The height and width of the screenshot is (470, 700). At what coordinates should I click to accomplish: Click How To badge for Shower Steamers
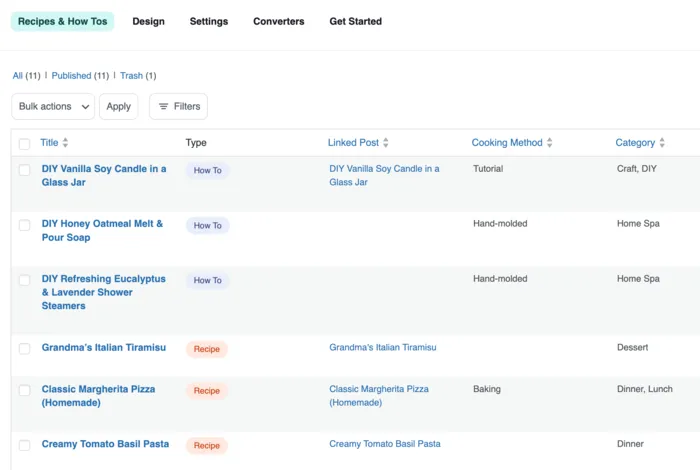coord(208,280)
